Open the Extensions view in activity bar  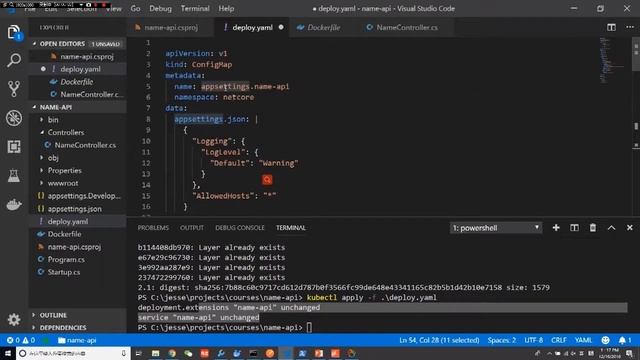13,147
